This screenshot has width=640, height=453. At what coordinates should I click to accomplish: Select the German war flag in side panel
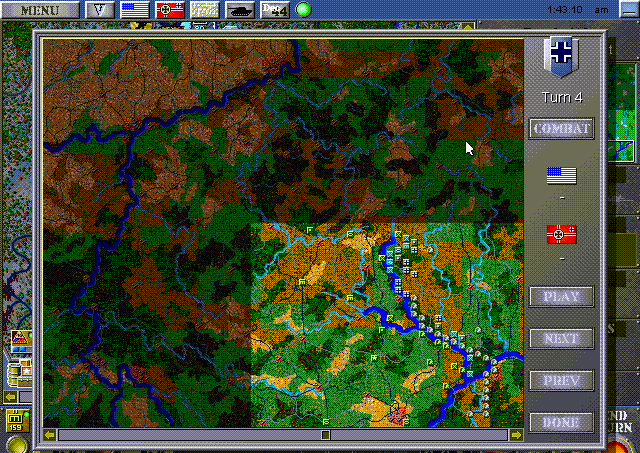click(x=561, y=235)
